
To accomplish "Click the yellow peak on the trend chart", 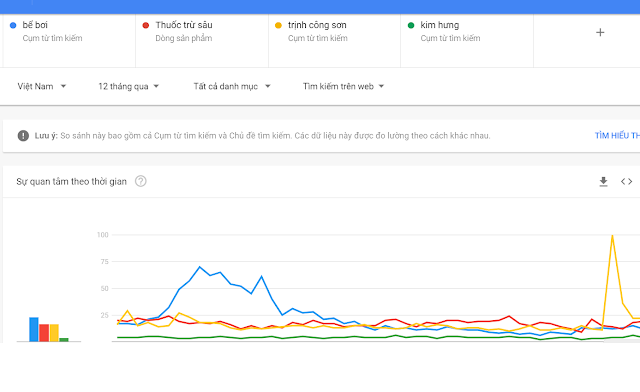I will [x=612, y=236].
